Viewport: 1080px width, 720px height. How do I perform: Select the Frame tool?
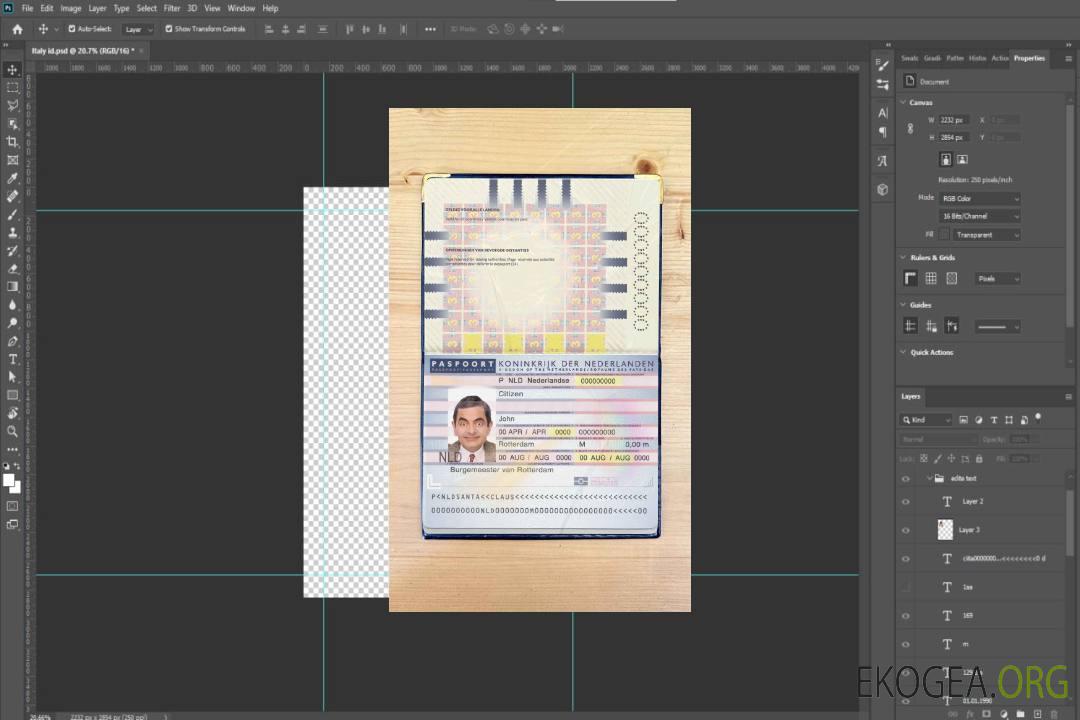(12, 160)
